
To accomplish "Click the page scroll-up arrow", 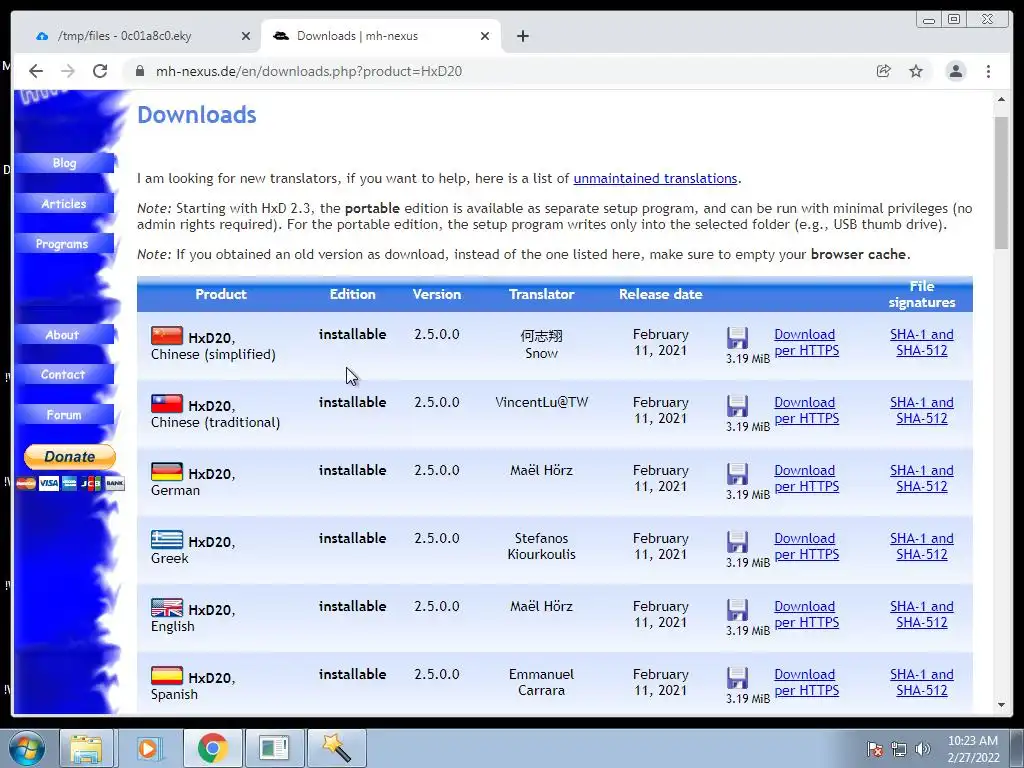I will pyautogui.click(x=1001, y=99).
